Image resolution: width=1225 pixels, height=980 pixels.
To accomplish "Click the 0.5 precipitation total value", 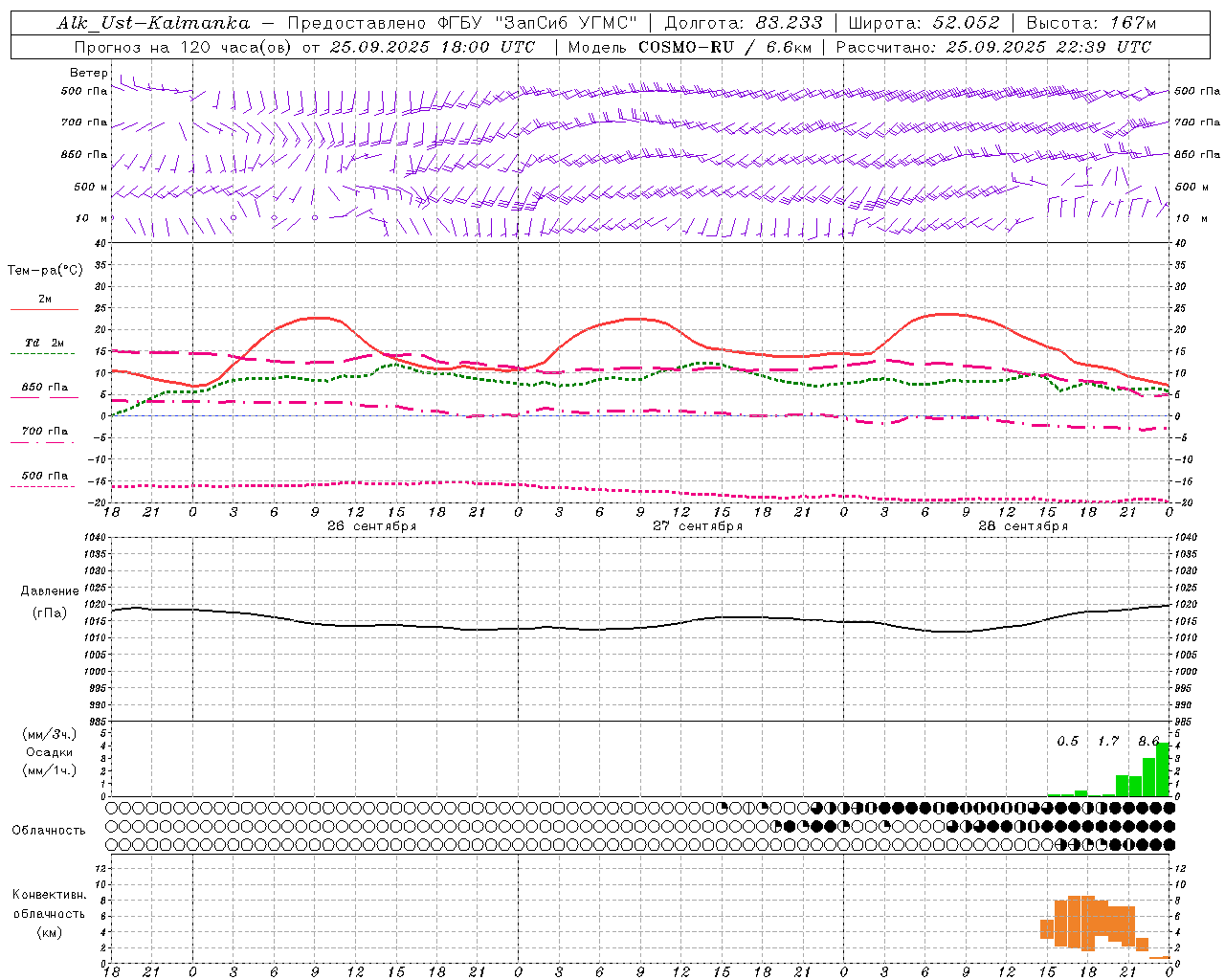I will coord(1067,742).
